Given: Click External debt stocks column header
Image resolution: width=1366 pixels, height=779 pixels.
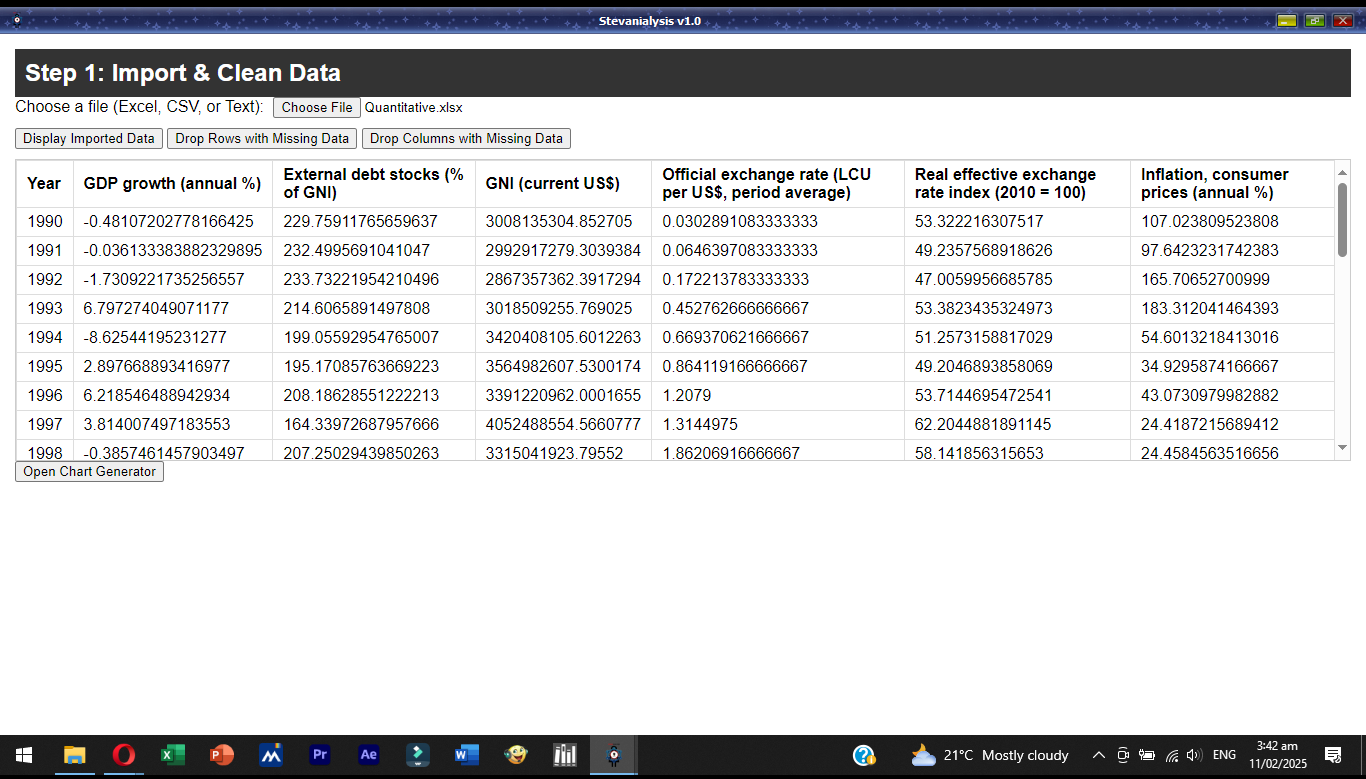Looking at the screenshot, I should click(374, 183).
